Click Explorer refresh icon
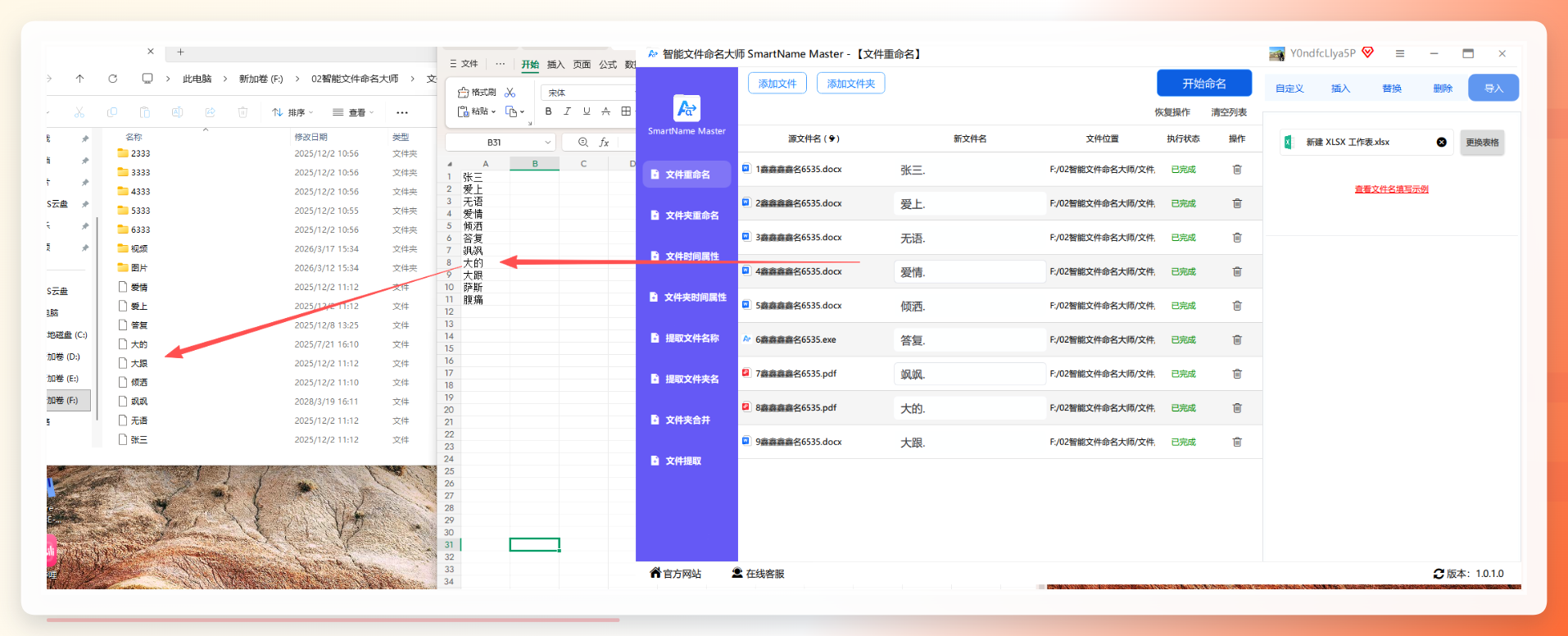 point(112,79)
